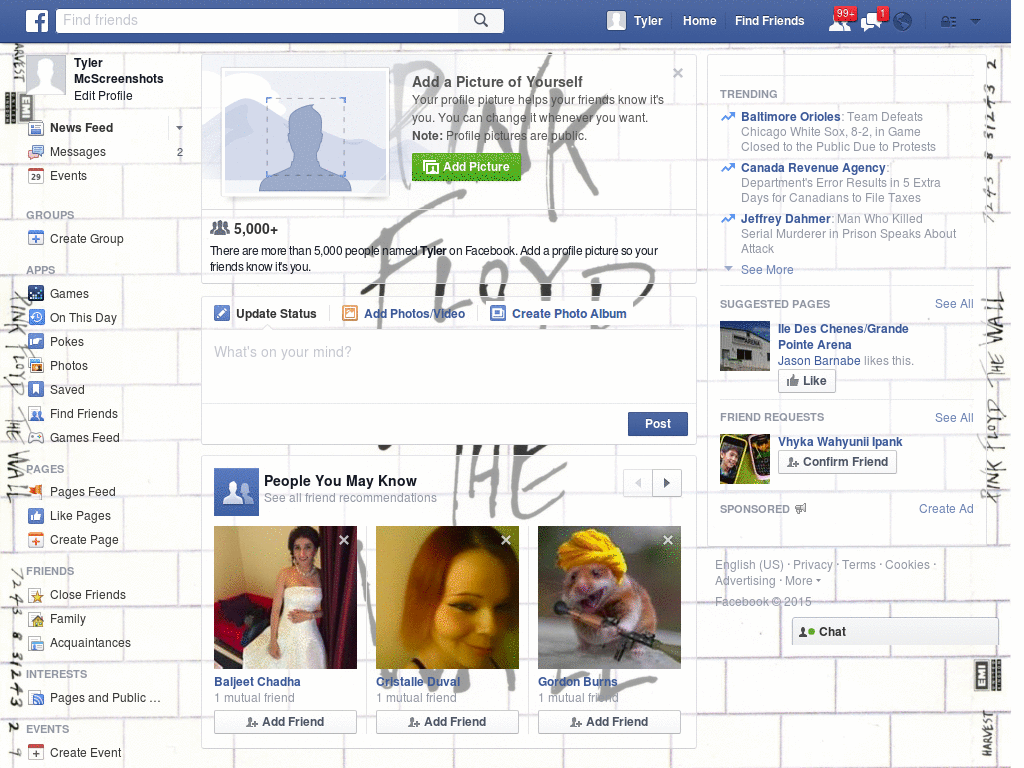Confirm Friend request from Vhyka Wahyunii Ipank
This screenshot has height=768, width=1024.
tap(837, 462)
